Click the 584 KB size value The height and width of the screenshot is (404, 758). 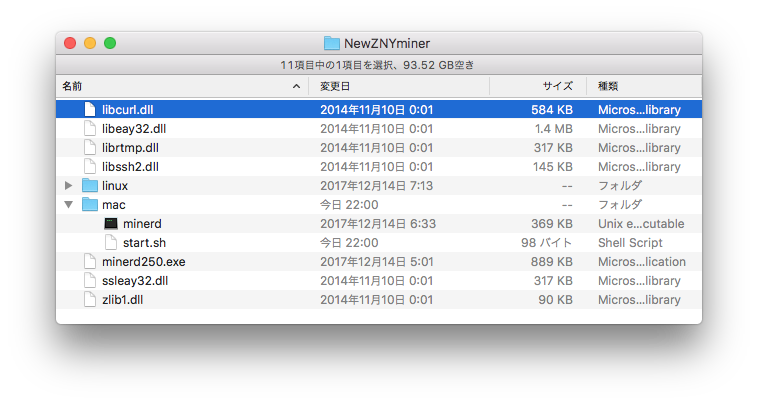click(x=552, y=110)
